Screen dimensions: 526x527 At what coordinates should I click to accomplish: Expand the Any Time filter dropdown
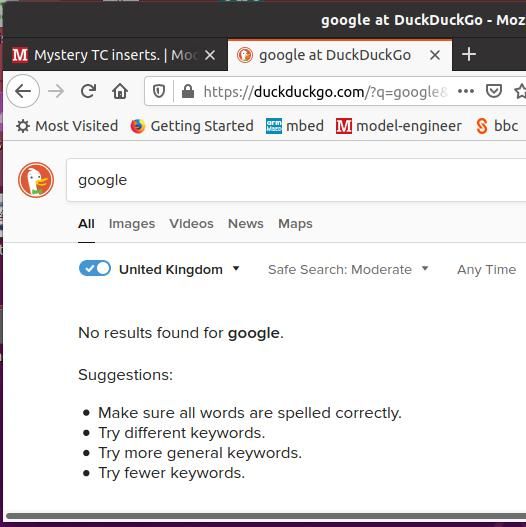(486, 270)
